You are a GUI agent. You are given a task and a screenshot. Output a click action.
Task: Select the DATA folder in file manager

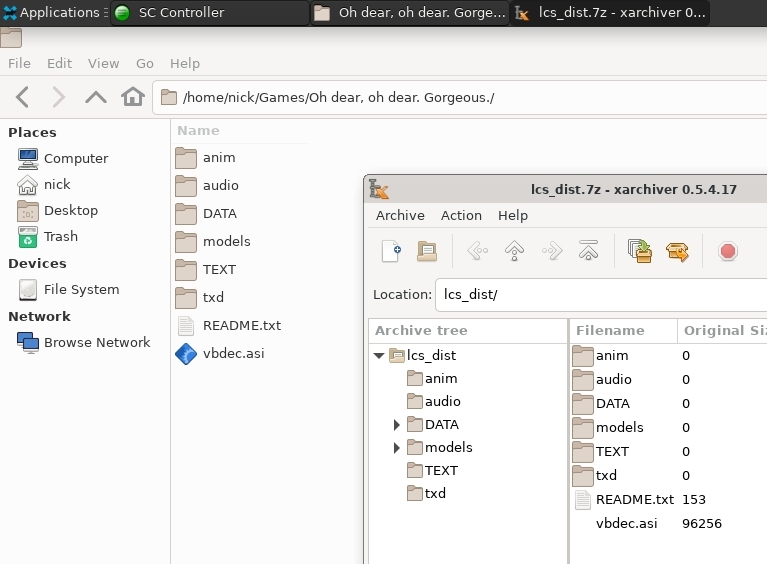click(x=206, y=214)
